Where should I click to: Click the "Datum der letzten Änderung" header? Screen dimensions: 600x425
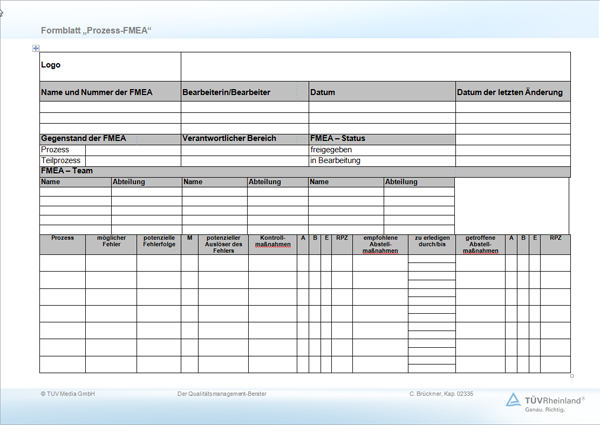click(512, 92)
